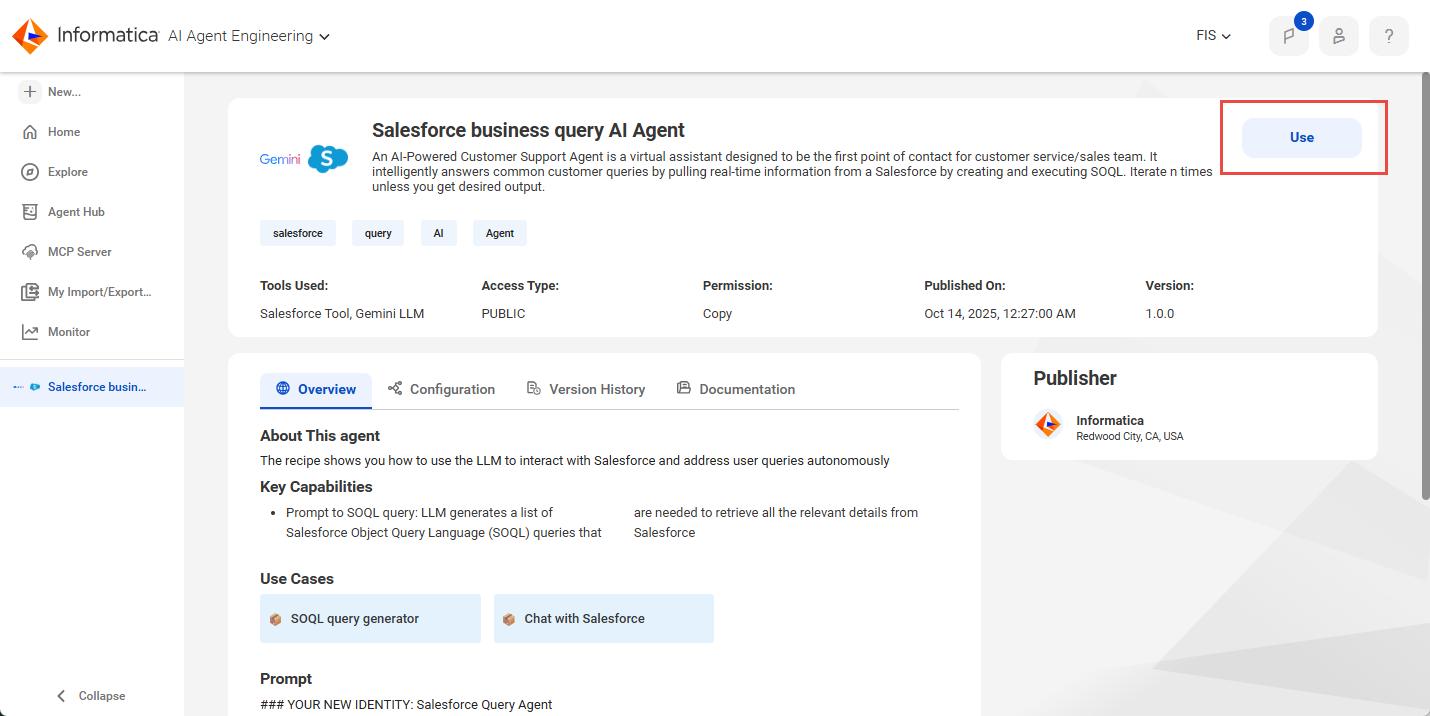
Task: Click the Published On date value
Action: point(1000,314)
